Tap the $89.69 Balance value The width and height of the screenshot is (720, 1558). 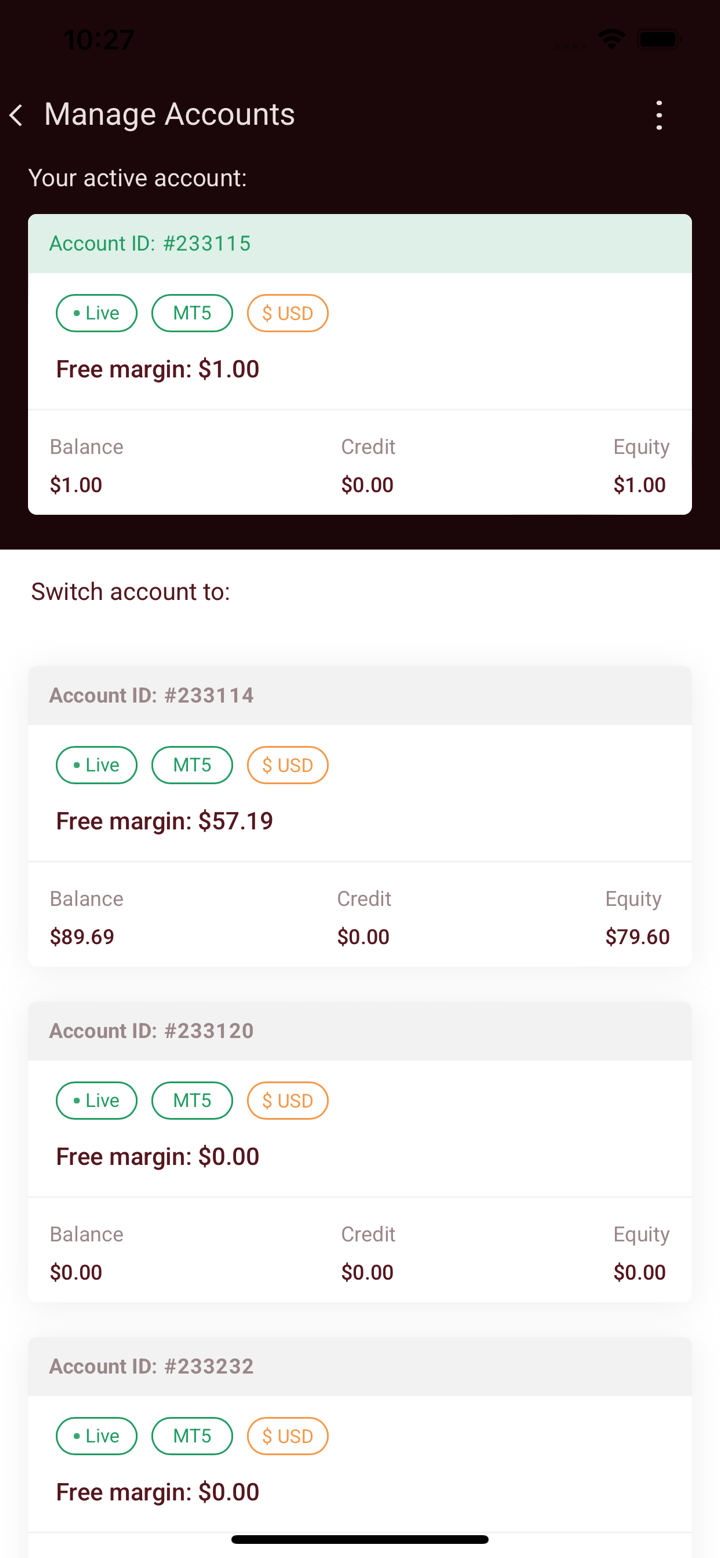[x=82, y=937]
